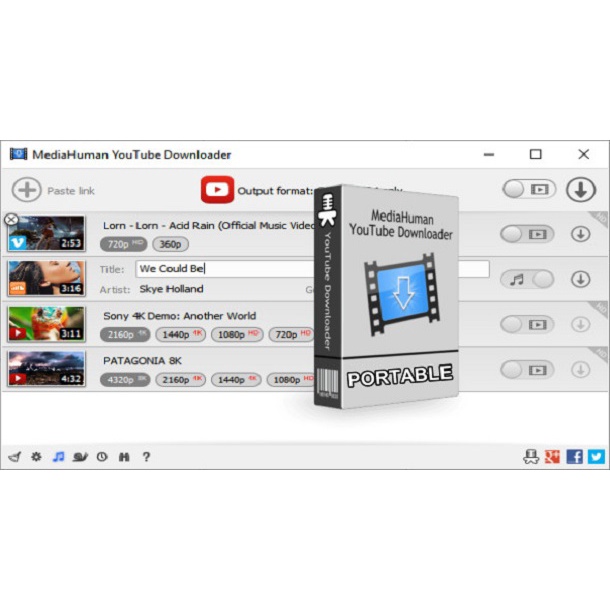This screenshot has height=610, width=610.
Task: Click the Paste link label
Action: pos(71,191)
